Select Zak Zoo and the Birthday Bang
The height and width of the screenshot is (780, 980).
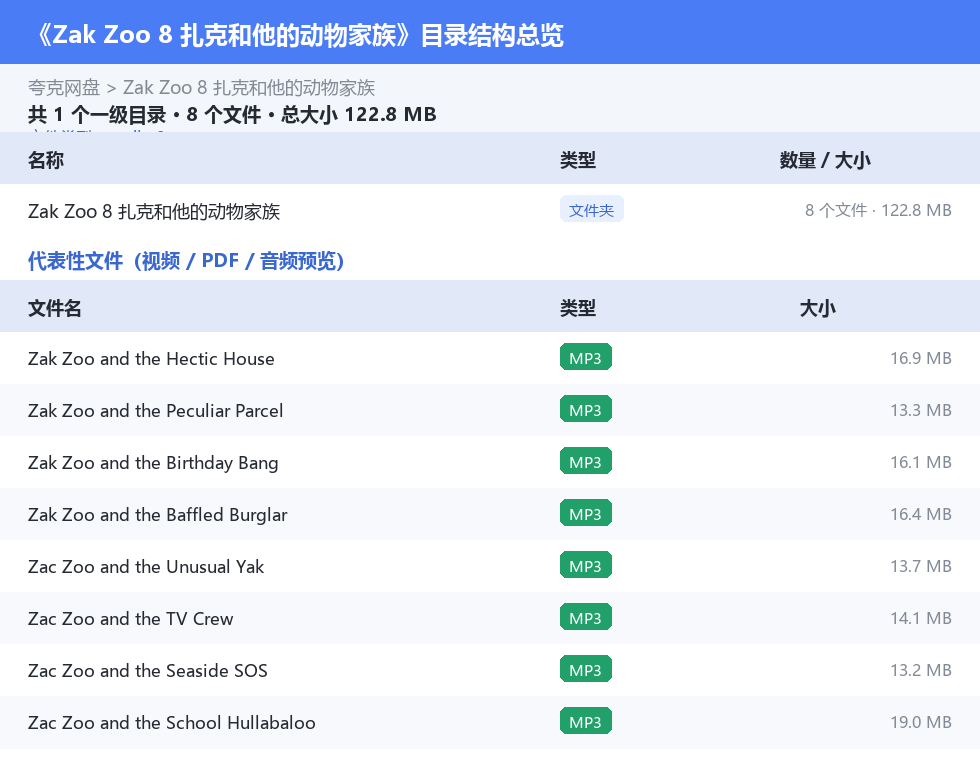(490, 462)
